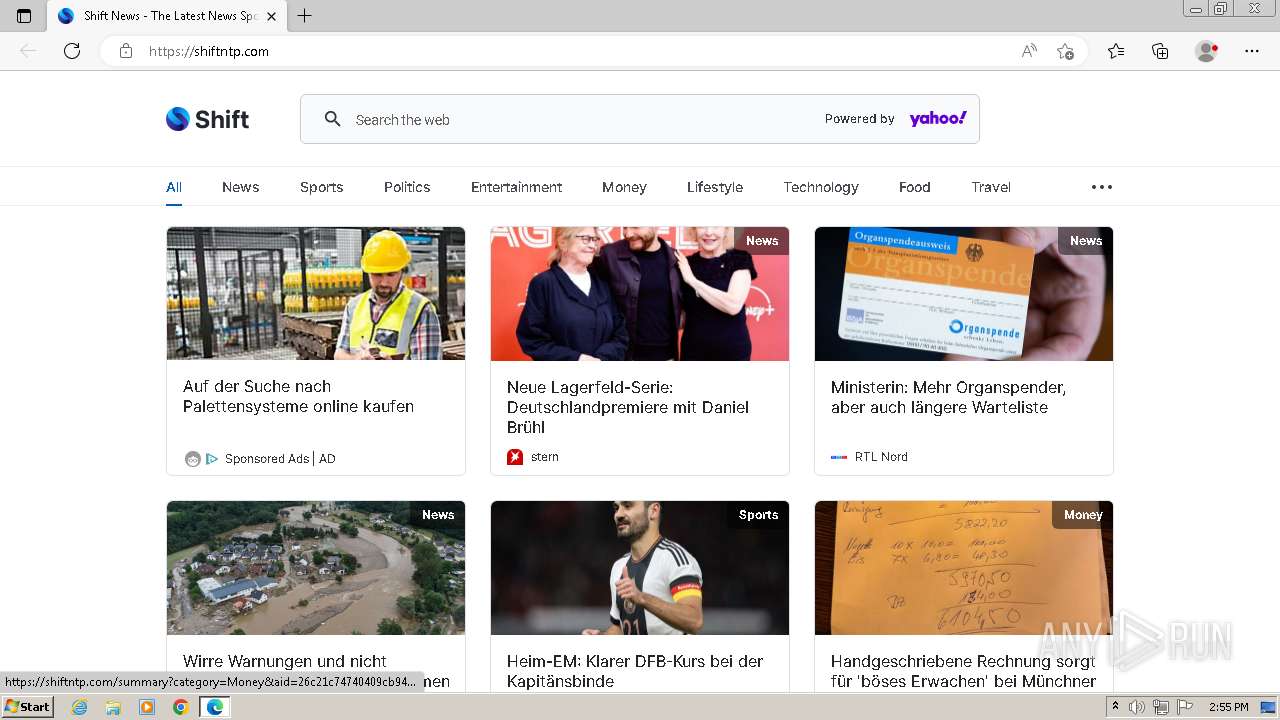Open the Politics category
The image size is (1280, 720).
407,187
